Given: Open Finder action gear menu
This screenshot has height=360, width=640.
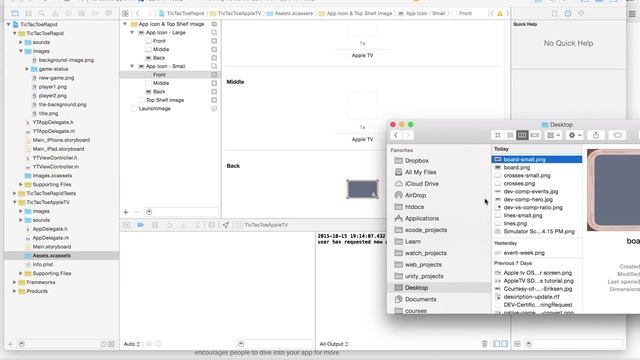Looking at the screenshot, I should pos(575,135).
